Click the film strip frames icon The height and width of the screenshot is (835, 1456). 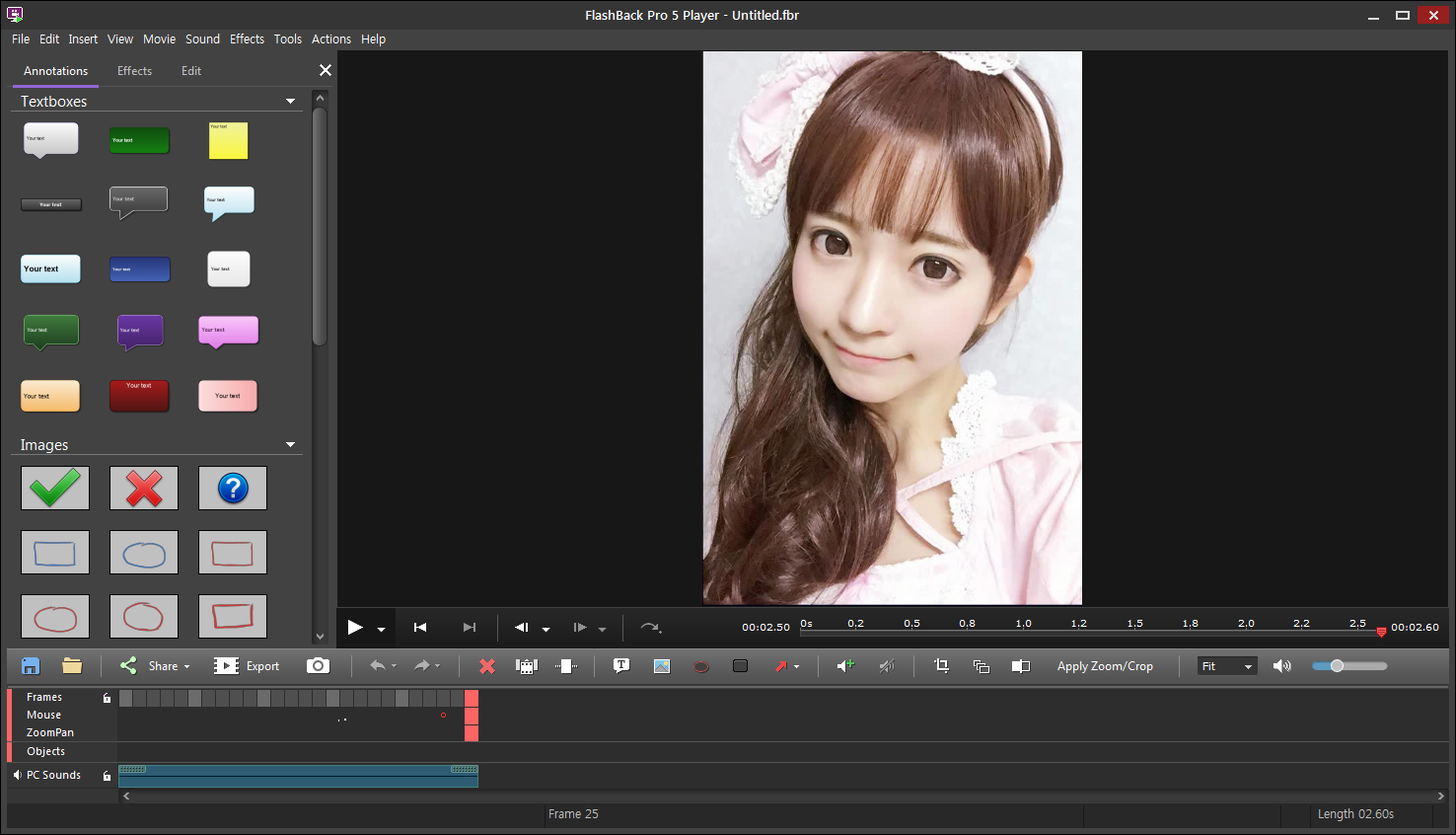point(527,666)
